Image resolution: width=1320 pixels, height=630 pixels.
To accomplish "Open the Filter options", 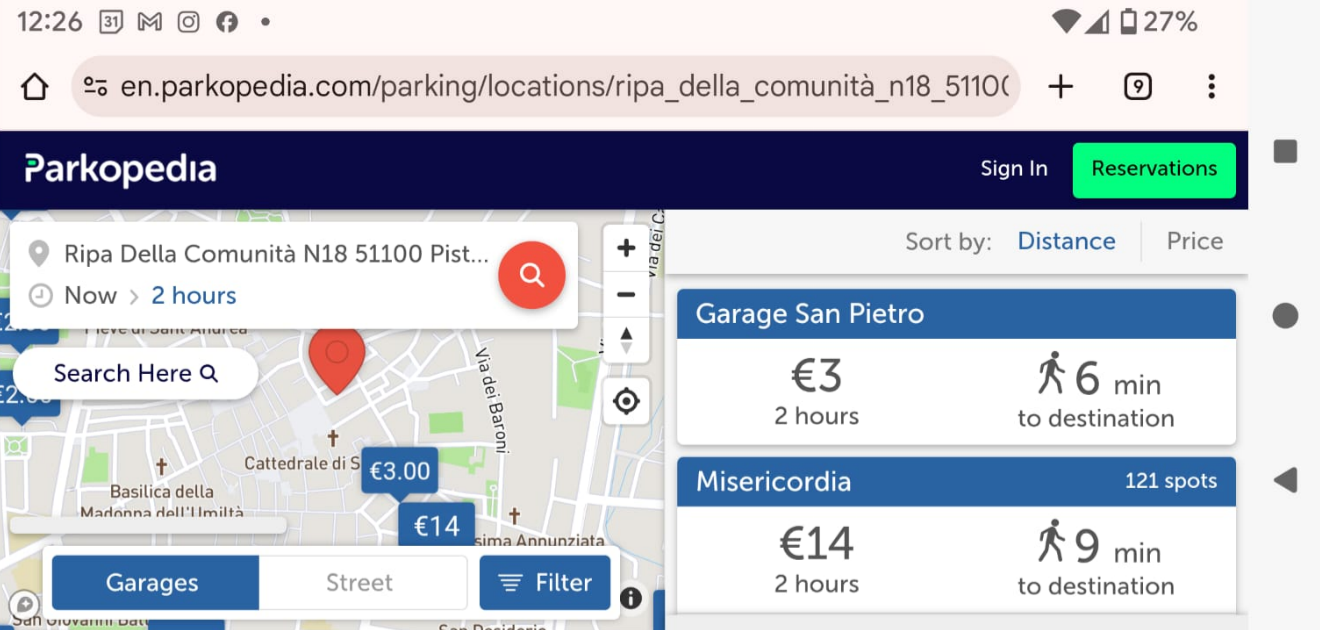I will (545, 583).
